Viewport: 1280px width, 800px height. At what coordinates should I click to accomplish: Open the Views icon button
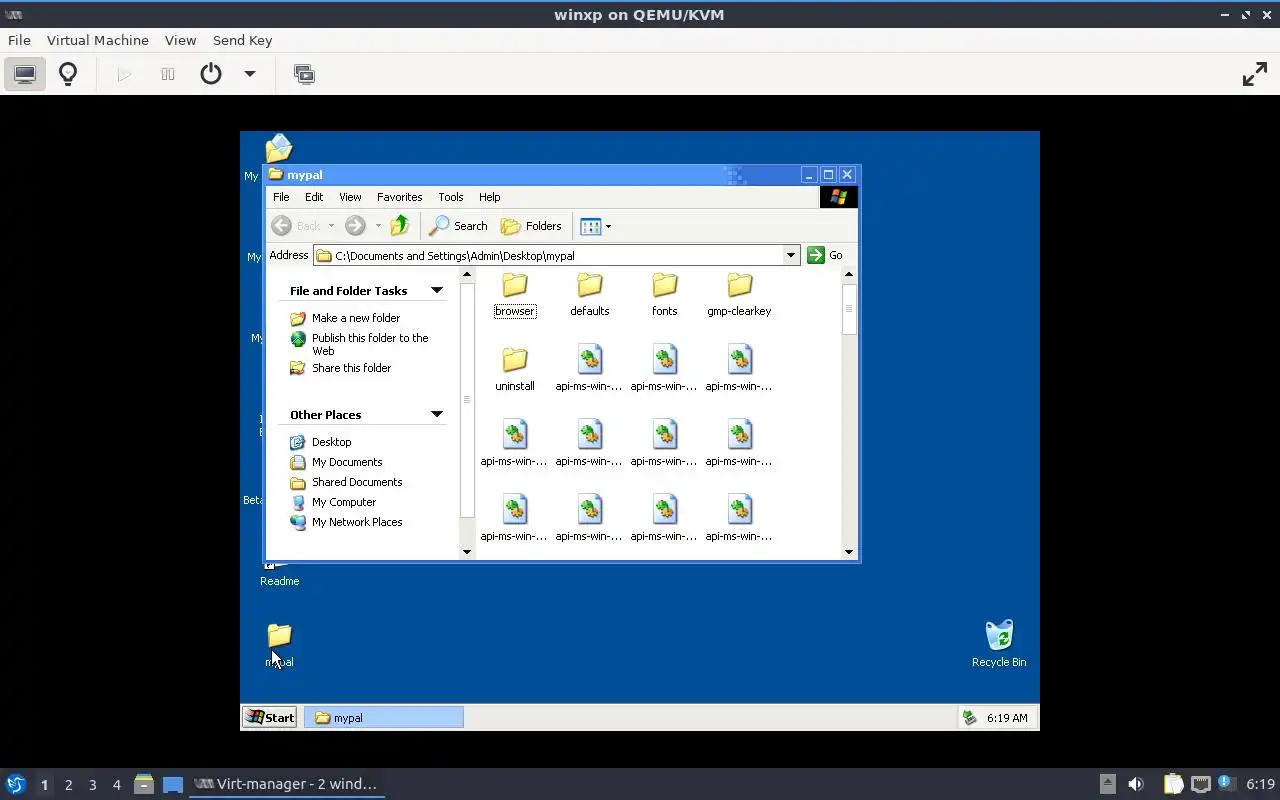[x=590, y=226]
